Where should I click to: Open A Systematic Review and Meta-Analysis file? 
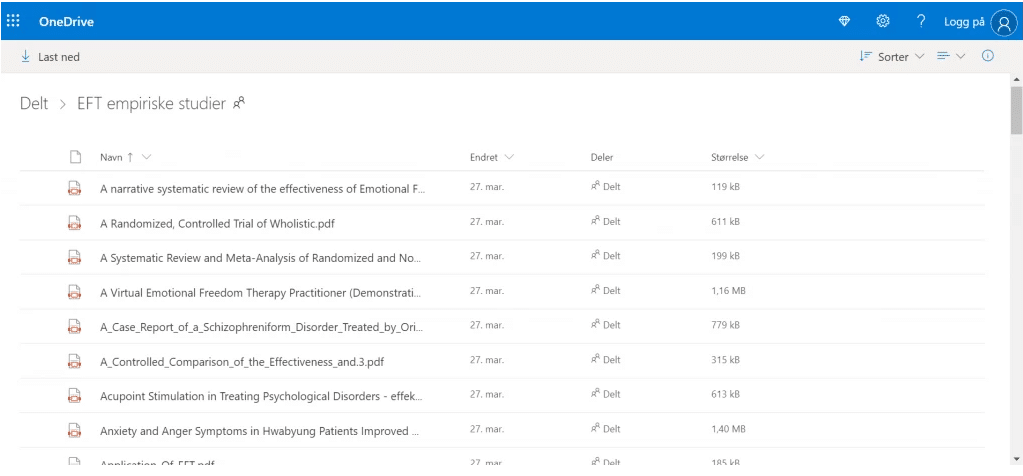click(261, 258)
